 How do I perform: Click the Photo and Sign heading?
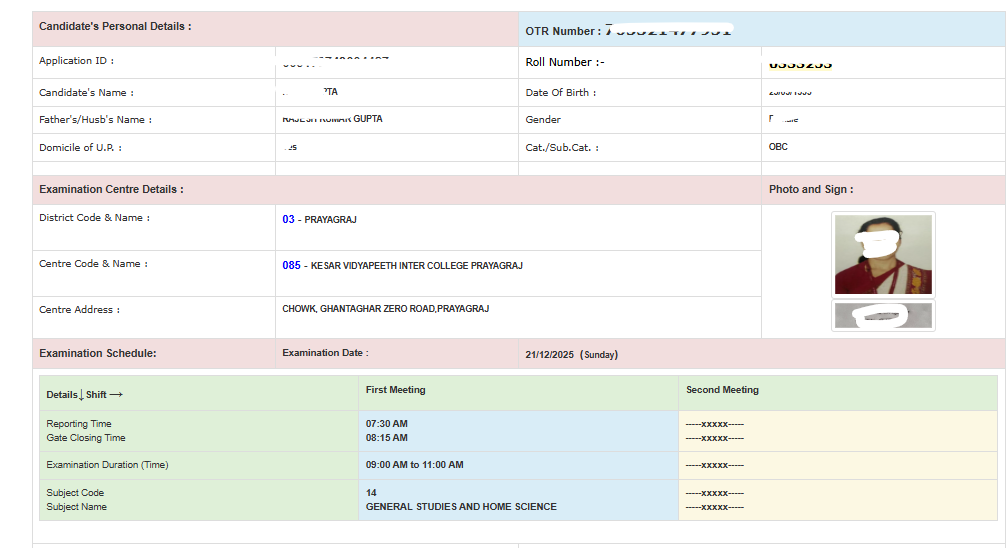pos(811,189)
